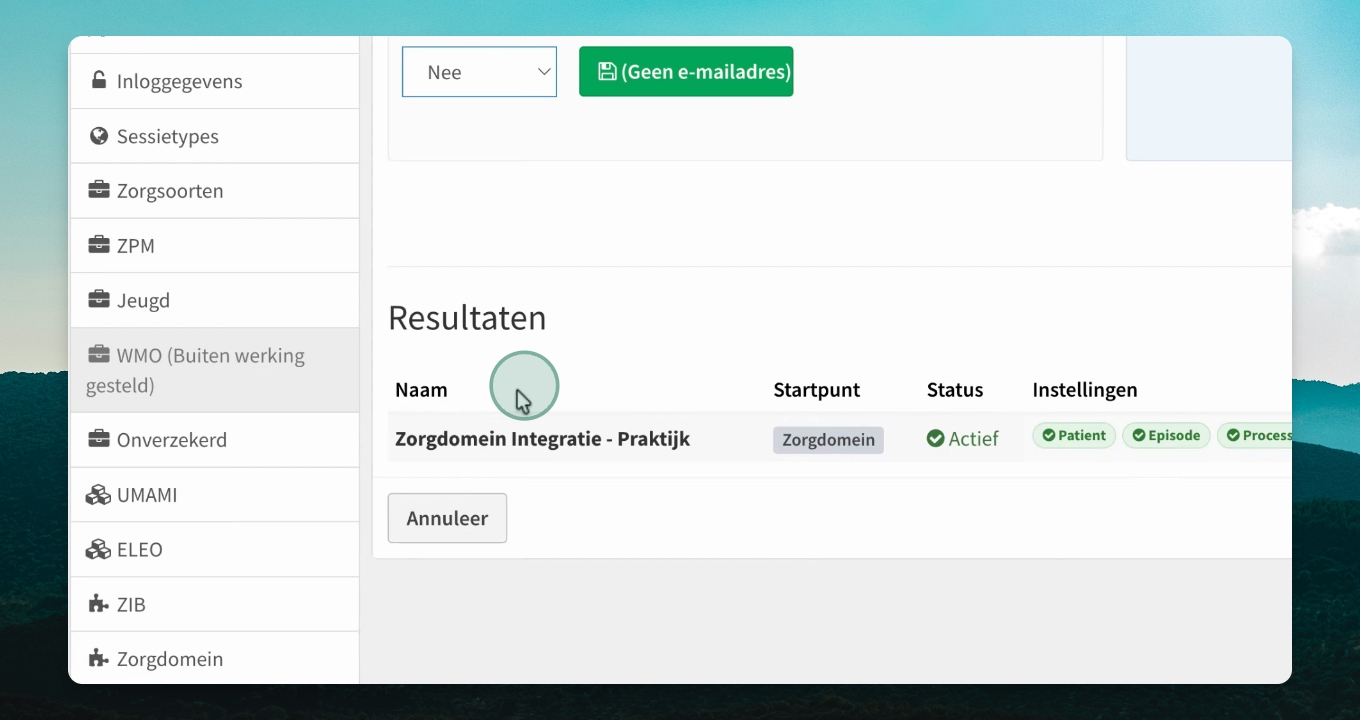Select WMO (Buiten werking gesteld)
Screen dimensions: 1360x720
click(214, 370)
